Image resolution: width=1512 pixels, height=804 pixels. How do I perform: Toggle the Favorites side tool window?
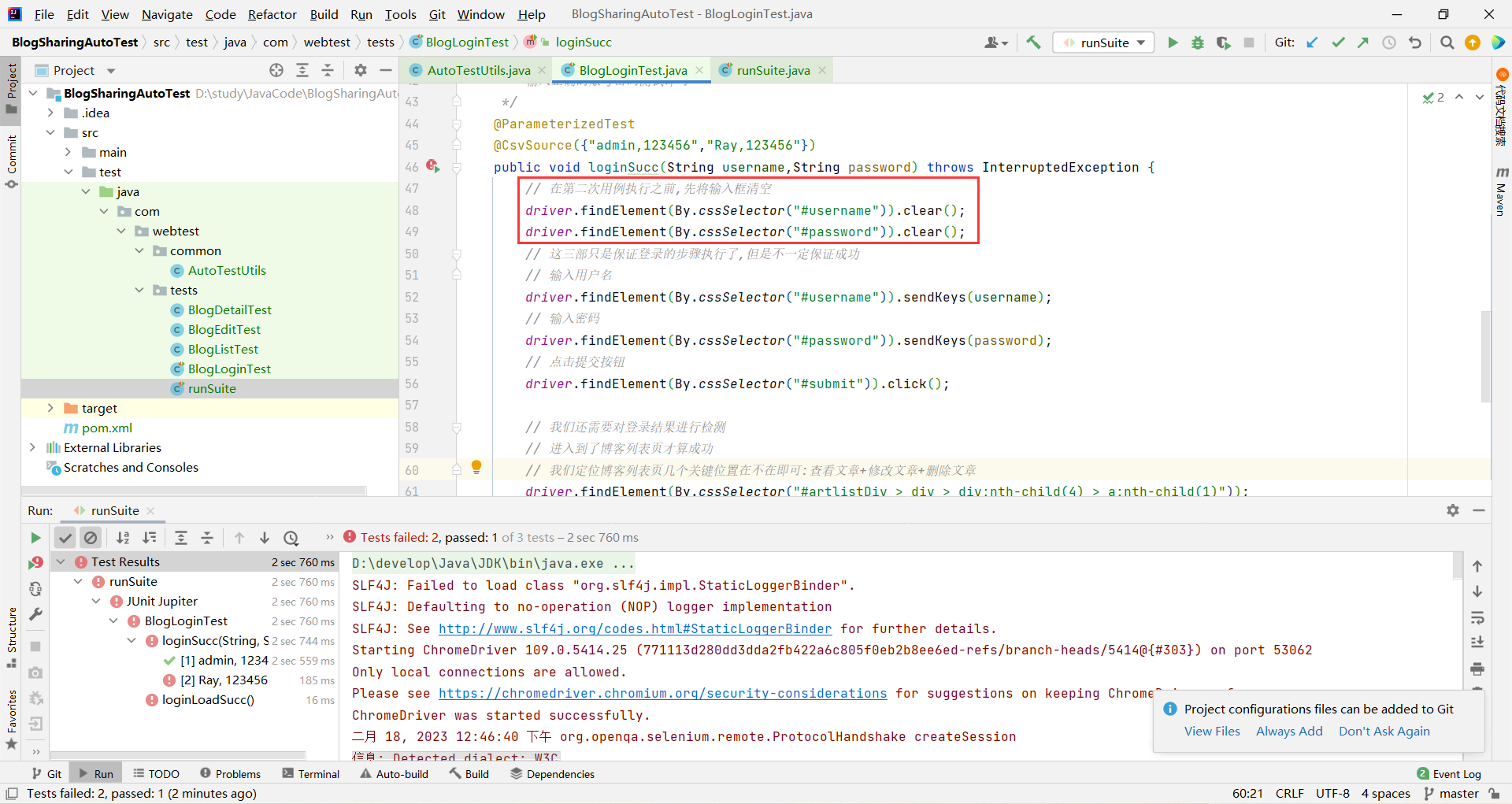click(11, 720)
